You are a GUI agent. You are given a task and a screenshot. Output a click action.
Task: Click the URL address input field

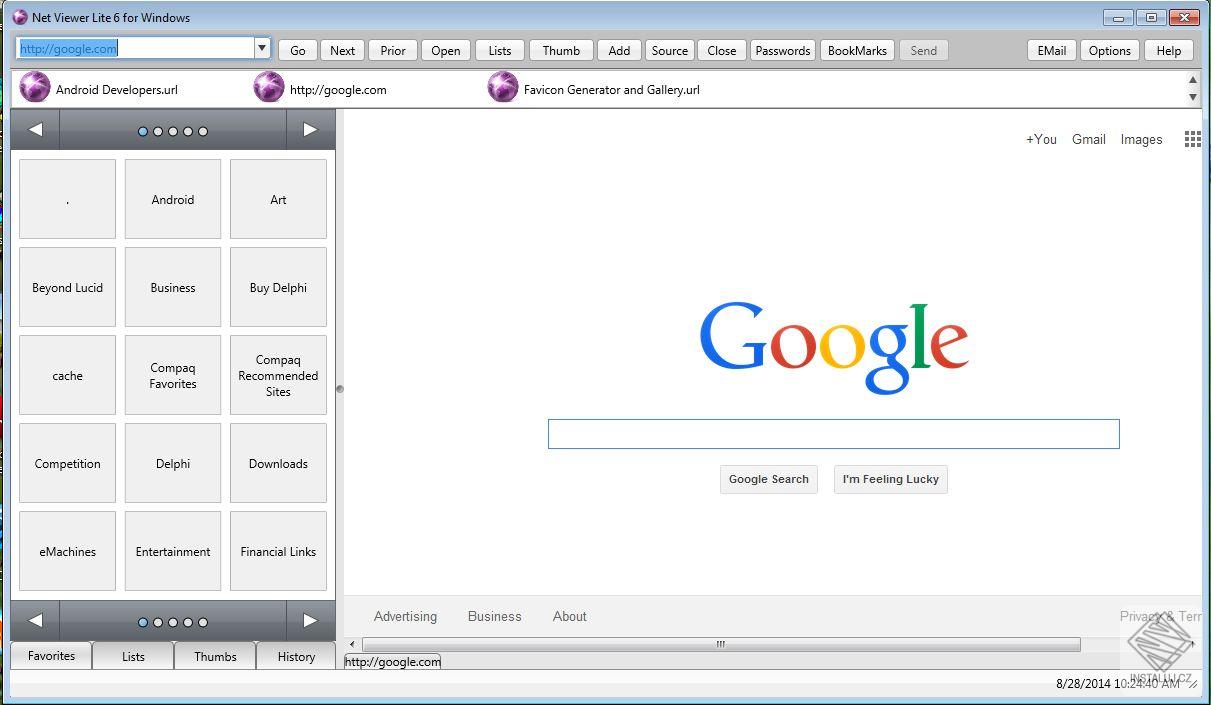[136, 48]
